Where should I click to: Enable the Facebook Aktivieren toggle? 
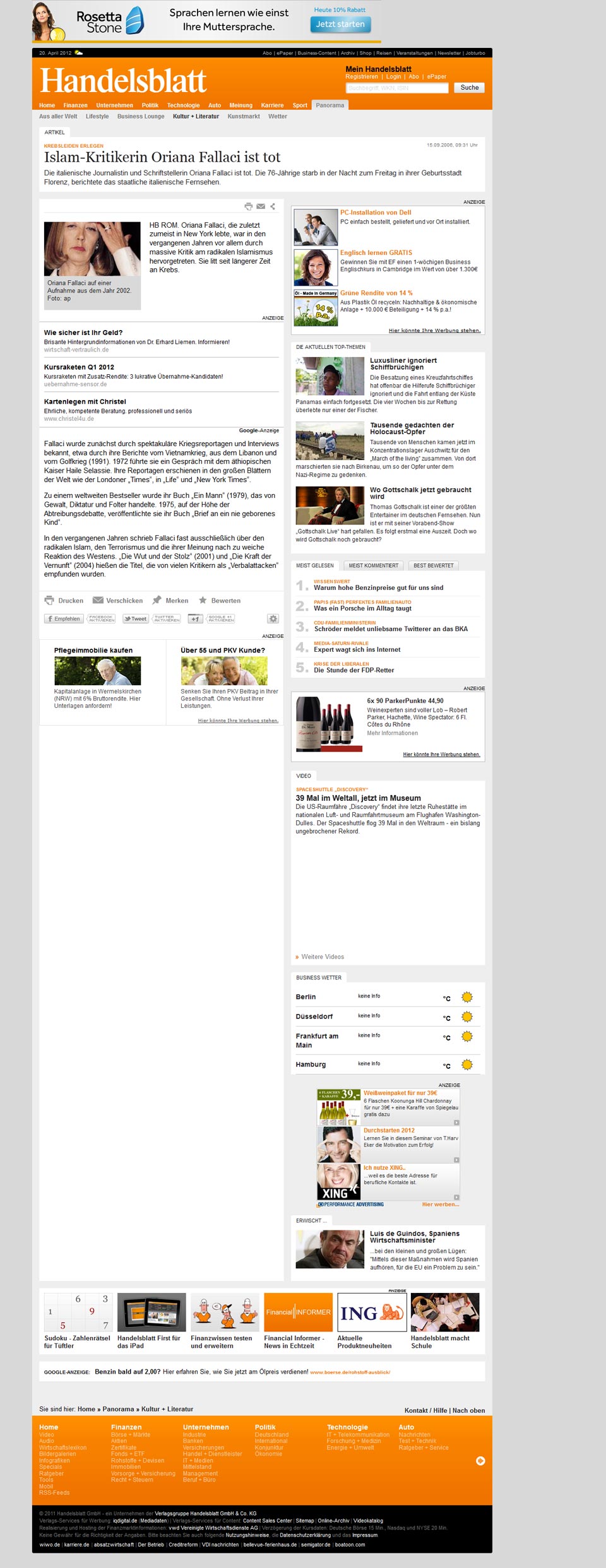[101, 619]
